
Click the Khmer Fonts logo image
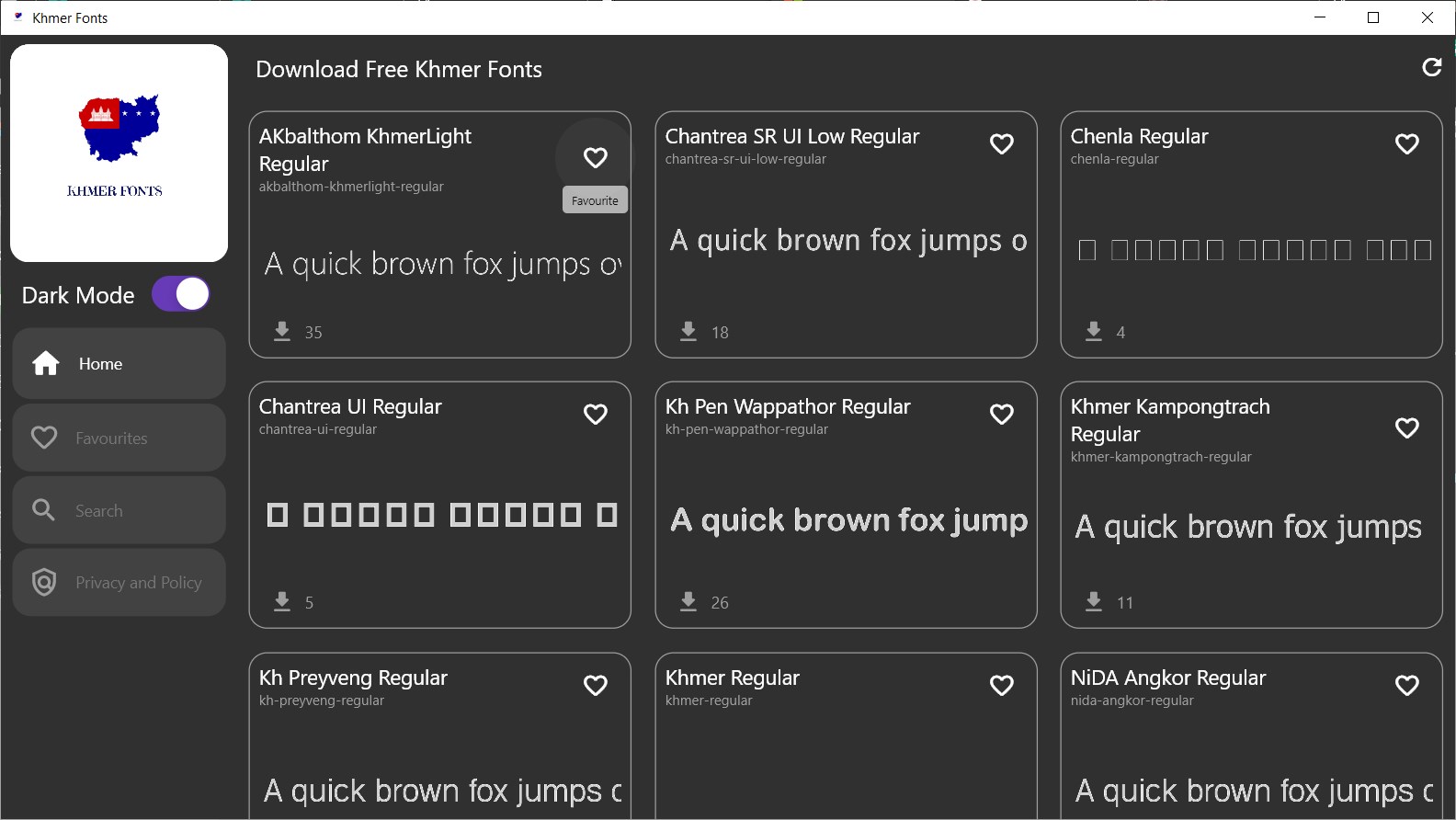click(119, 153)
